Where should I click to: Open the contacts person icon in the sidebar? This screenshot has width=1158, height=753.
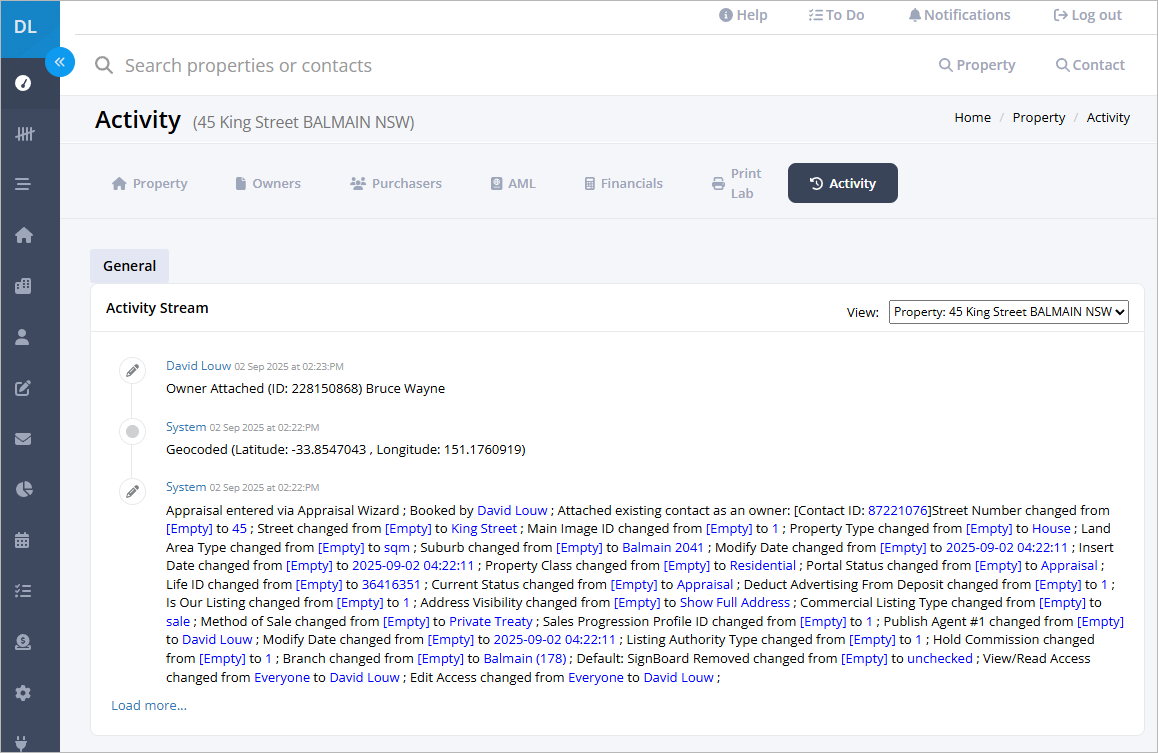coord(23,337)
